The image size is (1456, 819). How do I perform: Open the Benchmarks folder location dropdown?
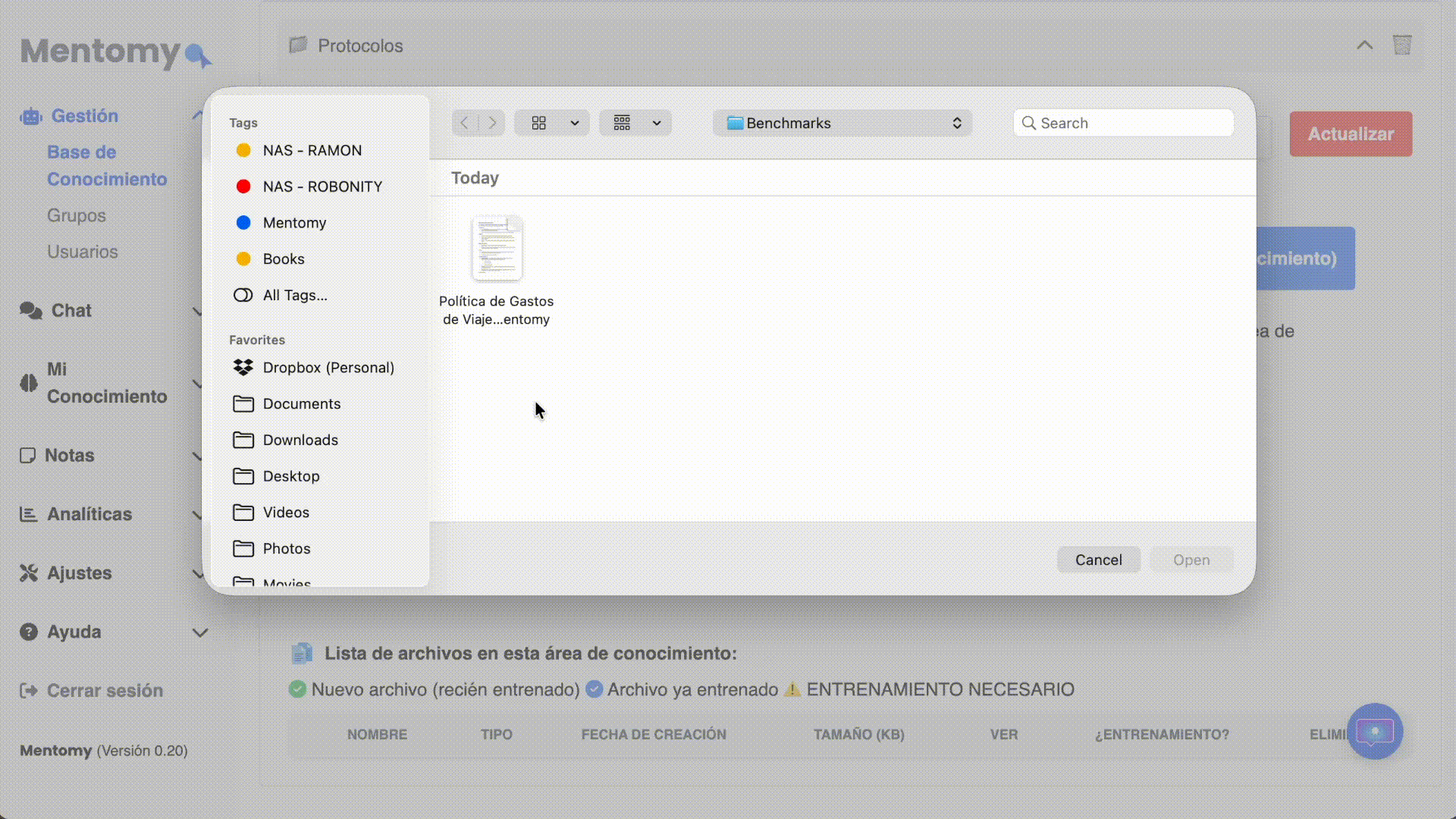click(842, 123)
